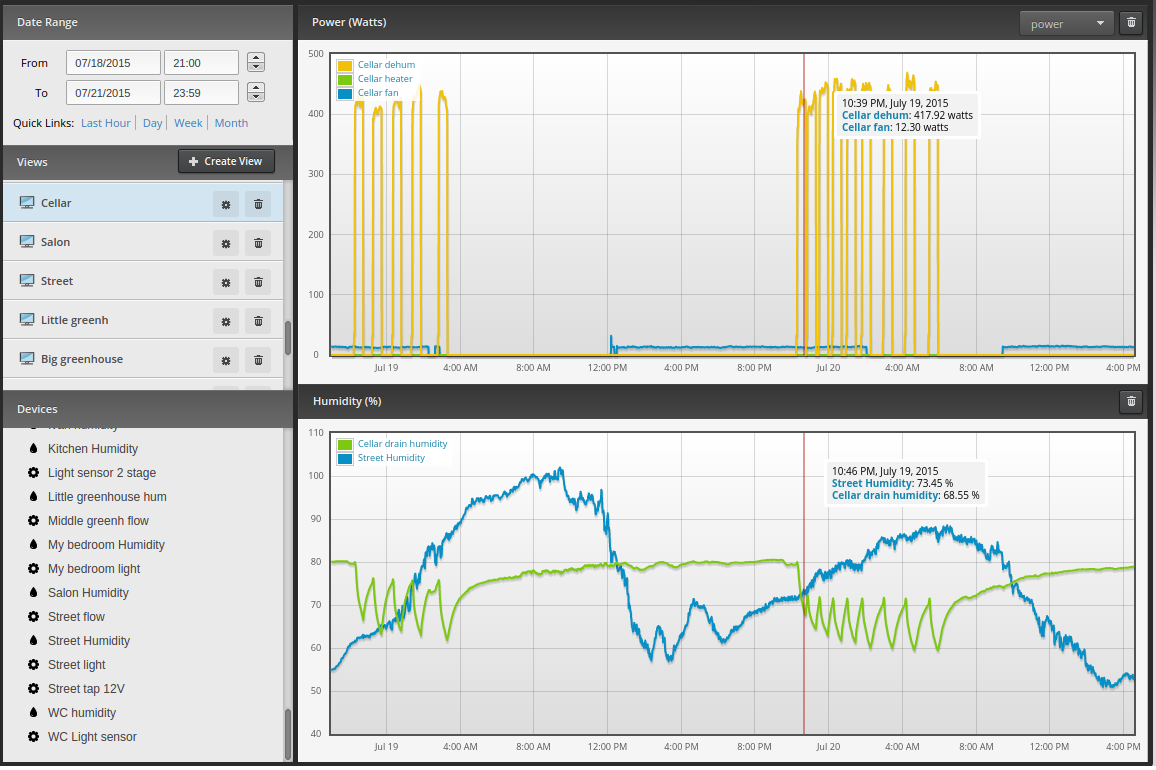
Task: Open settings gear for Street view
Action: [x=226, y=282]
